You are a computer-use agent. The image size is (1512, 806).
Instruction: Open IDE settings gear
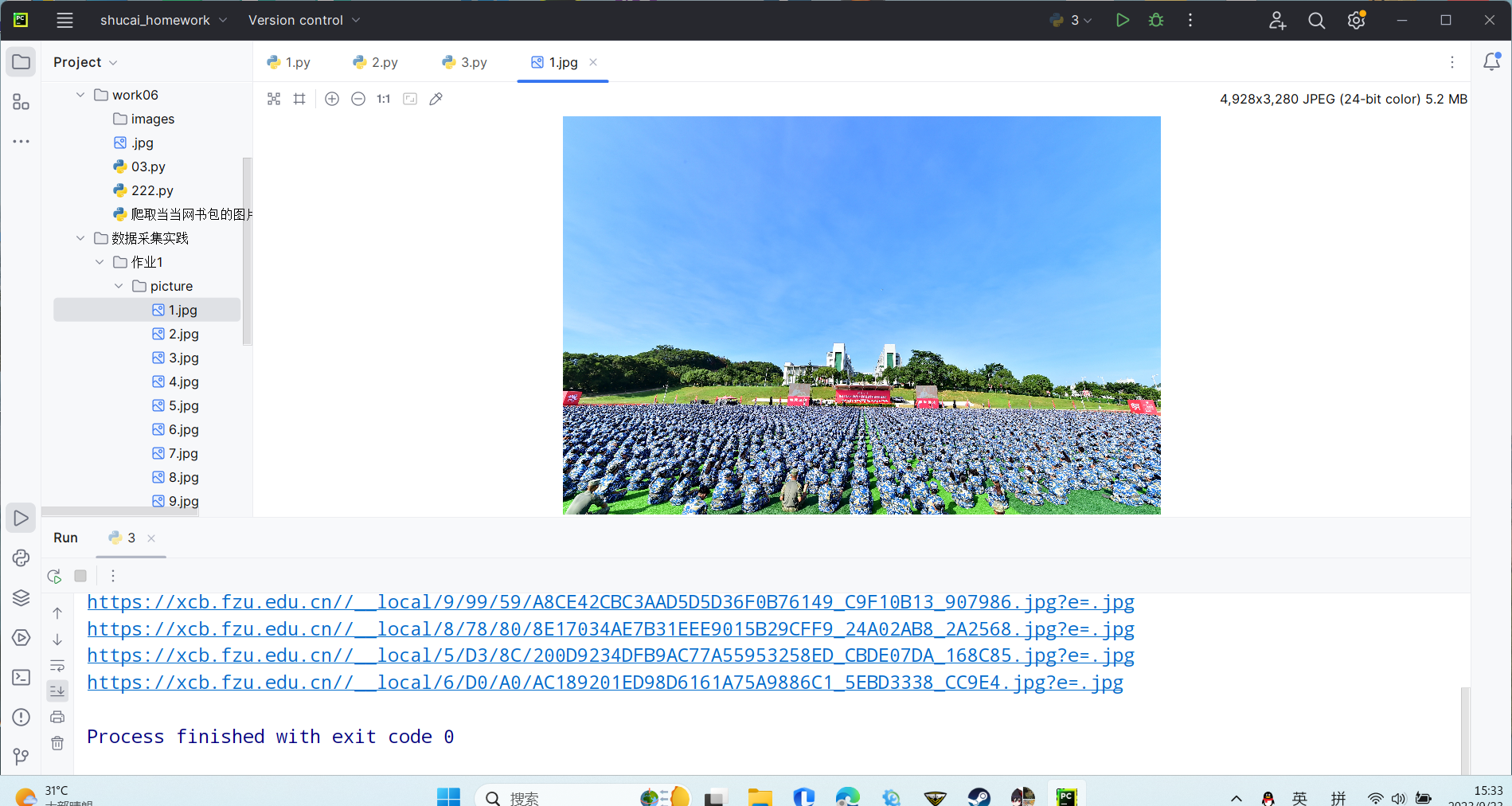pyautogui.click(x=1357, y=20)
